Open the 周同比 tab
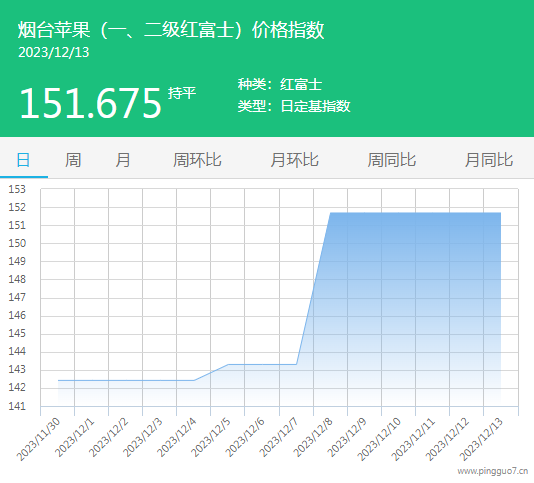The height and width of the screenshot is (483, 534). pyautogui.click(x=392, y=160)
